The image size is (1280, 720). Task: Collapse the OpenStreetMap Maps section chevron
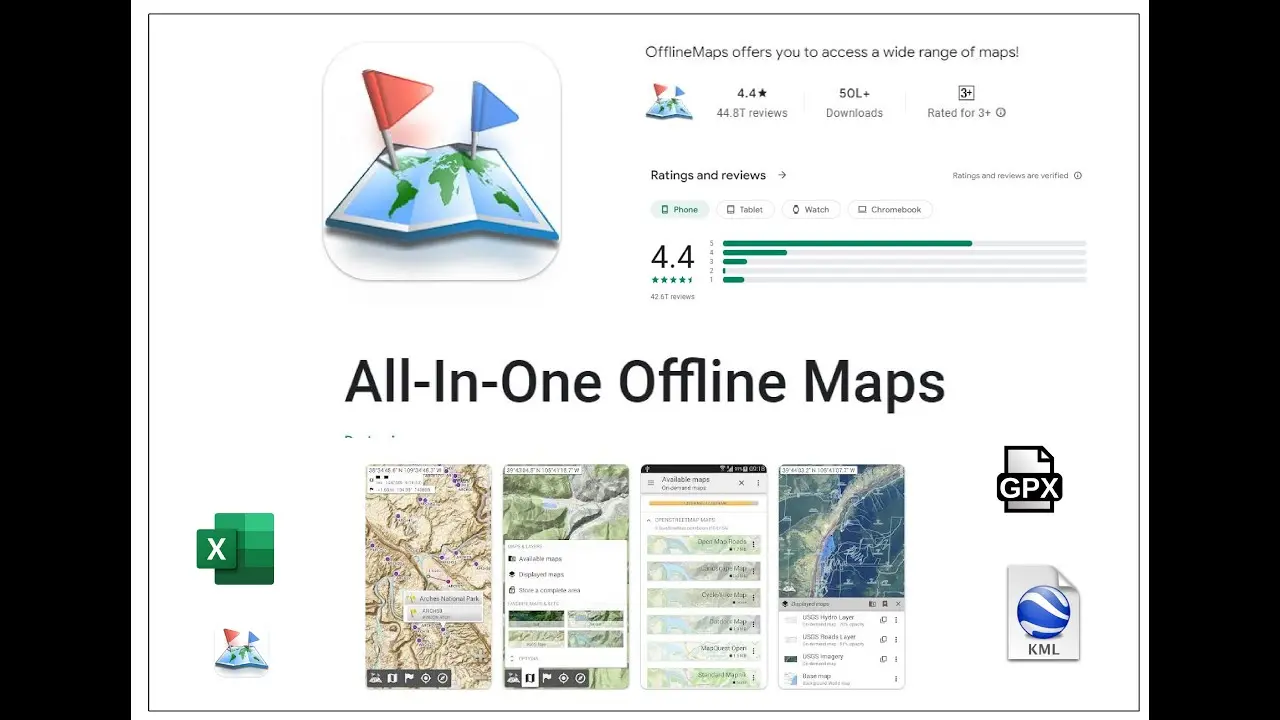(x=650, y=520)
